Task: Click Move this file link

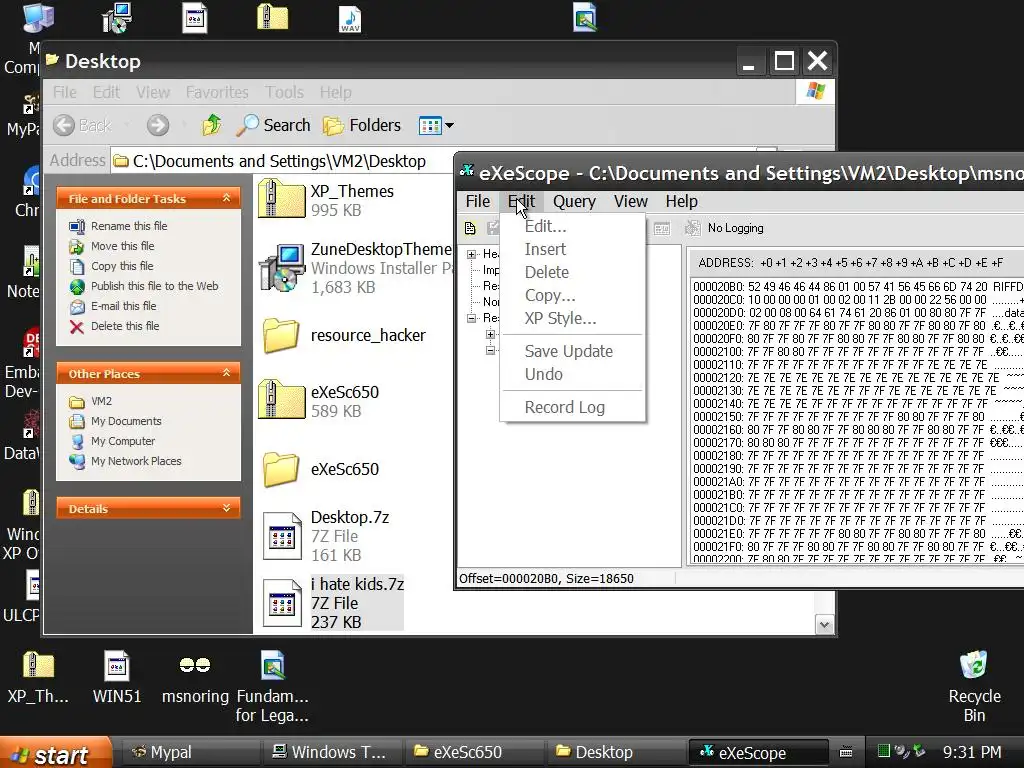Action: (x=122, y=246)
